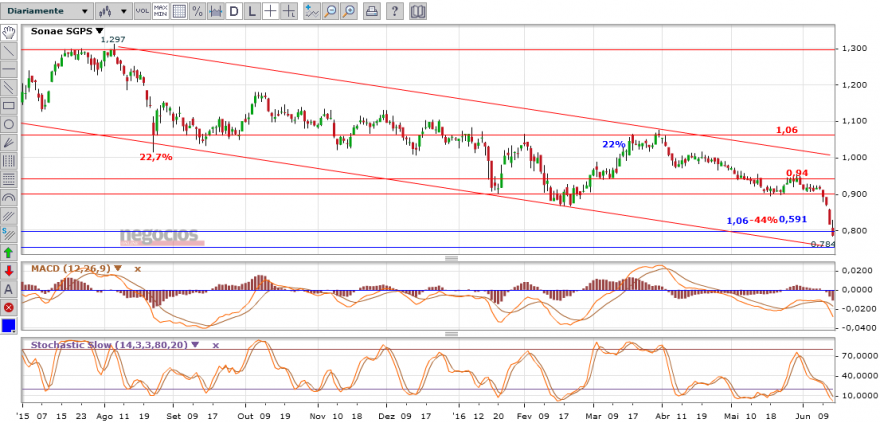Select the hand pan tool
The width and height of the screenshot is (880, 423).
8,32
